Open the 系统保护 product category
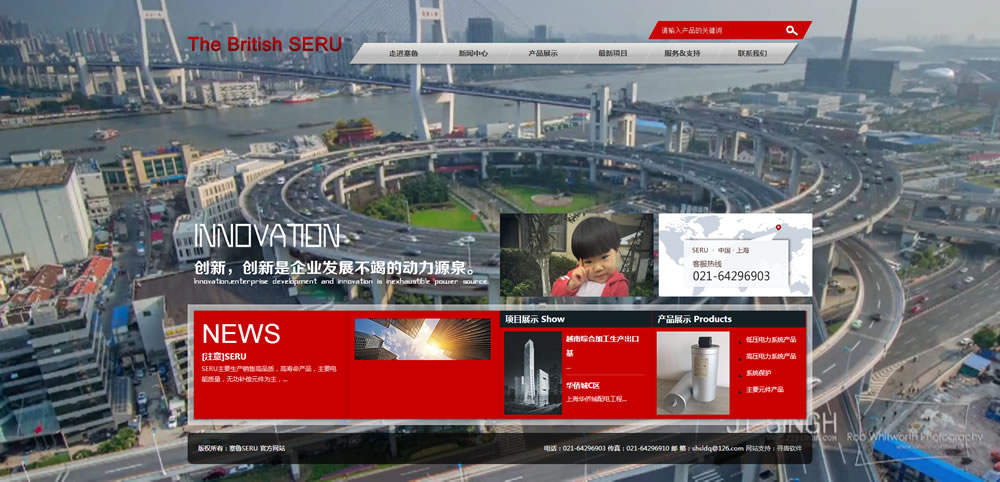This screenshot has width=1000, height=482. point(758,373)
